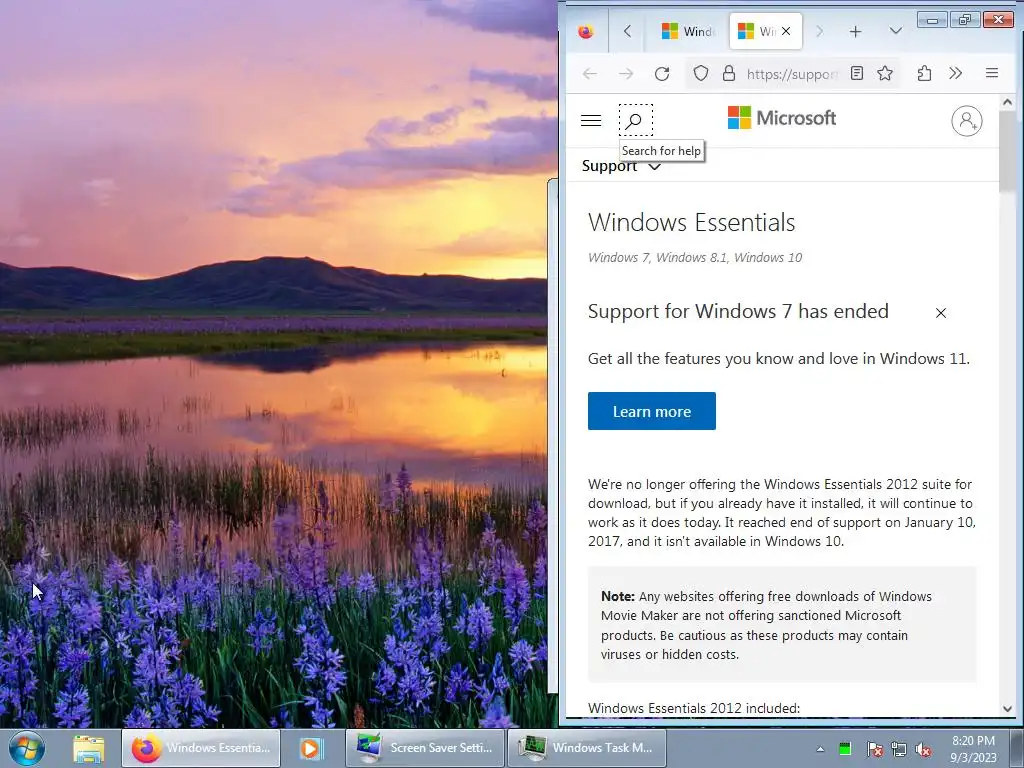Open muted volume tray icon
The width and height of the screenshot is (1024, 768).
923,749
